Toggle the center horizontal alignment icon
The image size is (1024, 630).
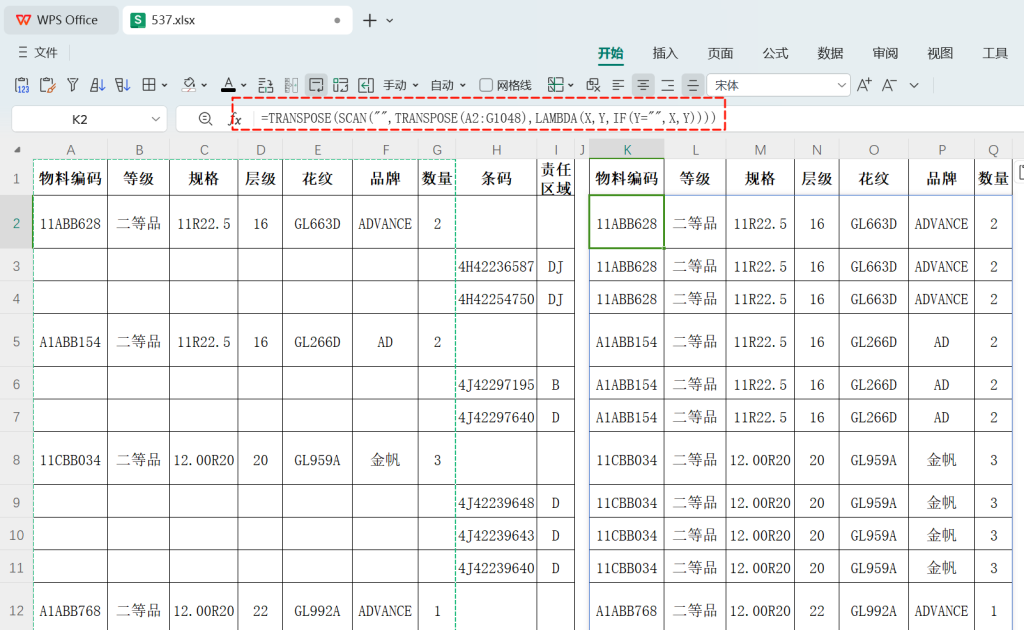[643, 85]
